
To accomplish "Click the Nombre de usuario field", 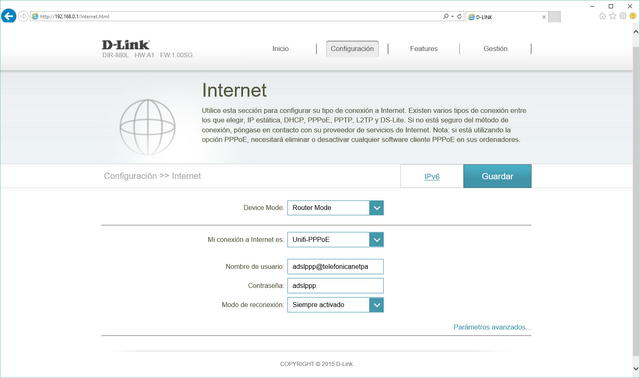I will (x=336, y=267).
